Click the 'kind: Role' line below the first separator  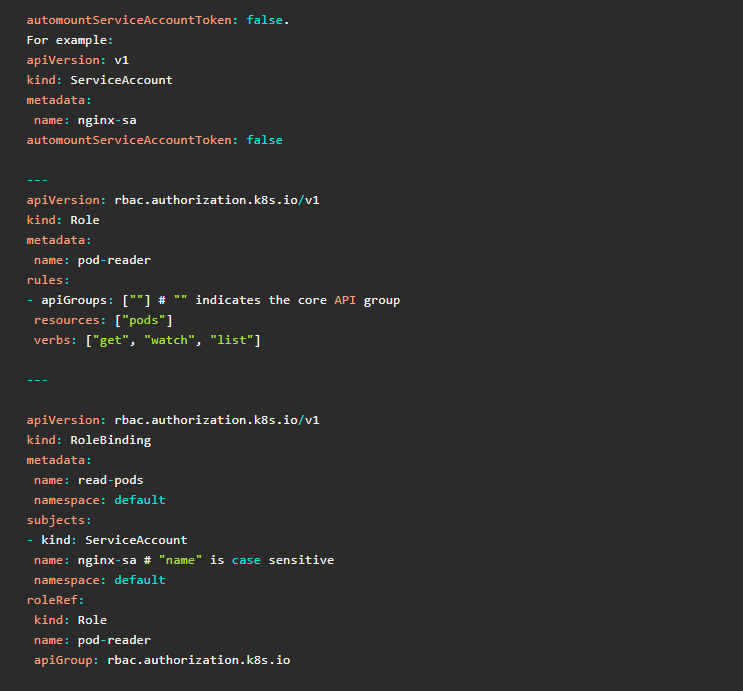point(63,220)
